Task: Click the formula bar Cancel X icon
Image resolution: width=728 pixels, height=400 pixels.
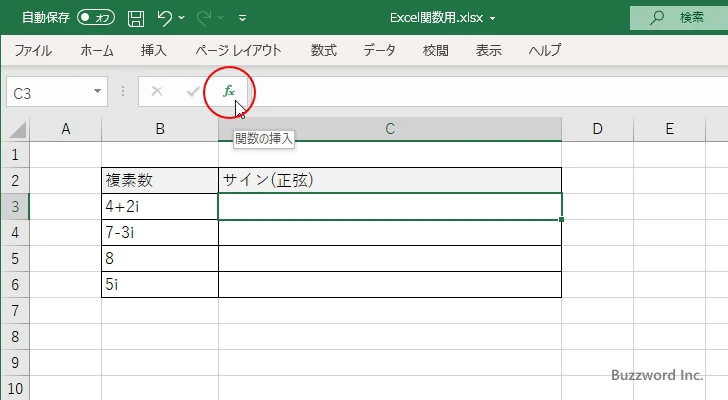Action: (x=157, y=92)
